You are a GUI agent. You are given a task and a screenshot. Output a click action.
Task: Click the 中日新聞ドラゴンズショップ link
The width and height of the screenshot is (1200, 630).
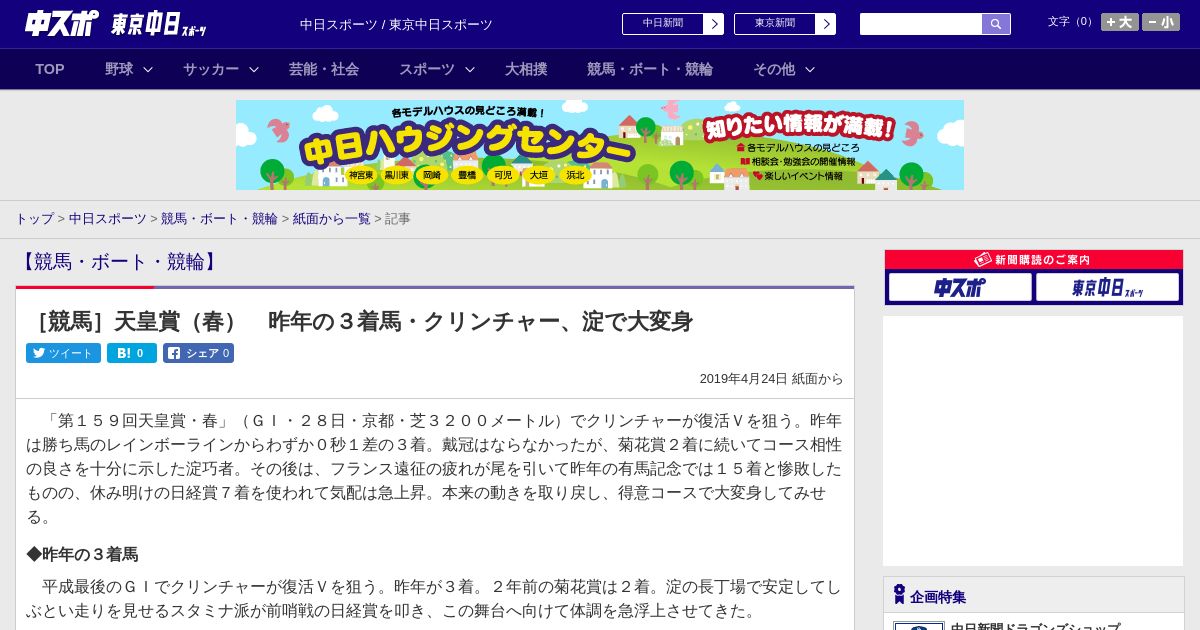1035,627
